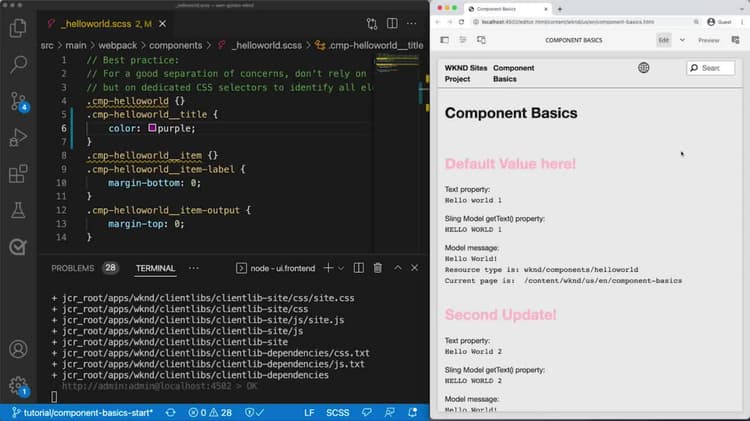
Task: Open the Explorer view in VS Code
Action: coord(18,28)
